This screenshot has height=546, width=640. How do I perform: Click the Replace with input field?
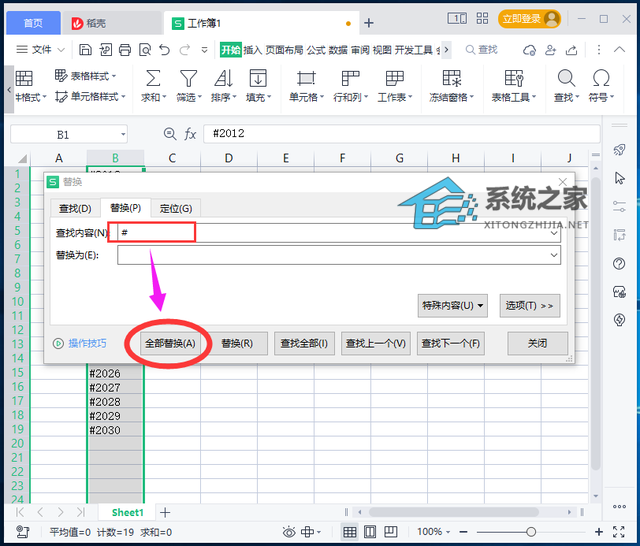(339, 255)
